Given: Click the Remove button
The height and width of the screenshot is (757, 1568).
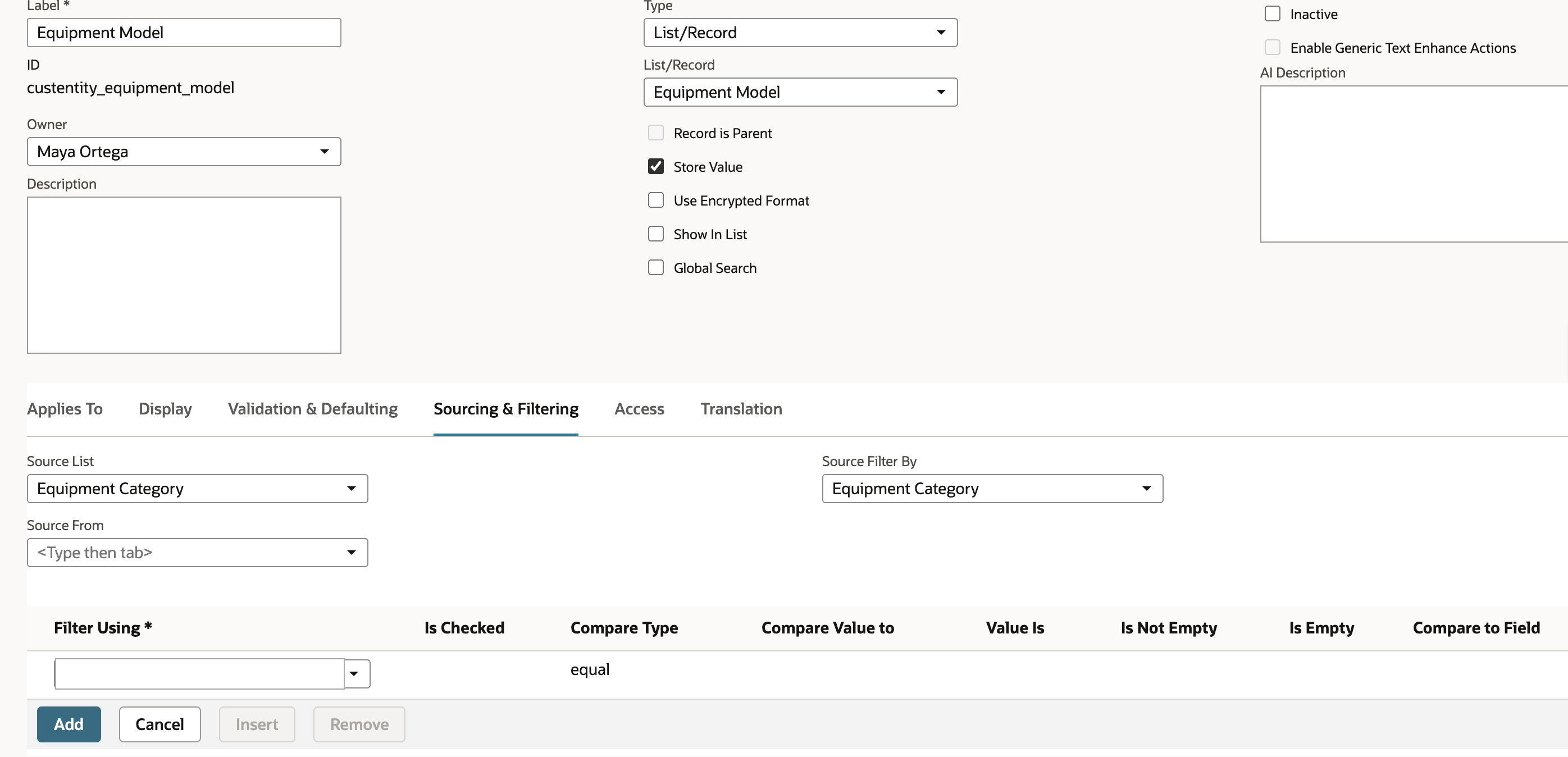Looking at the screenshot, I should [x=359, y=724].
